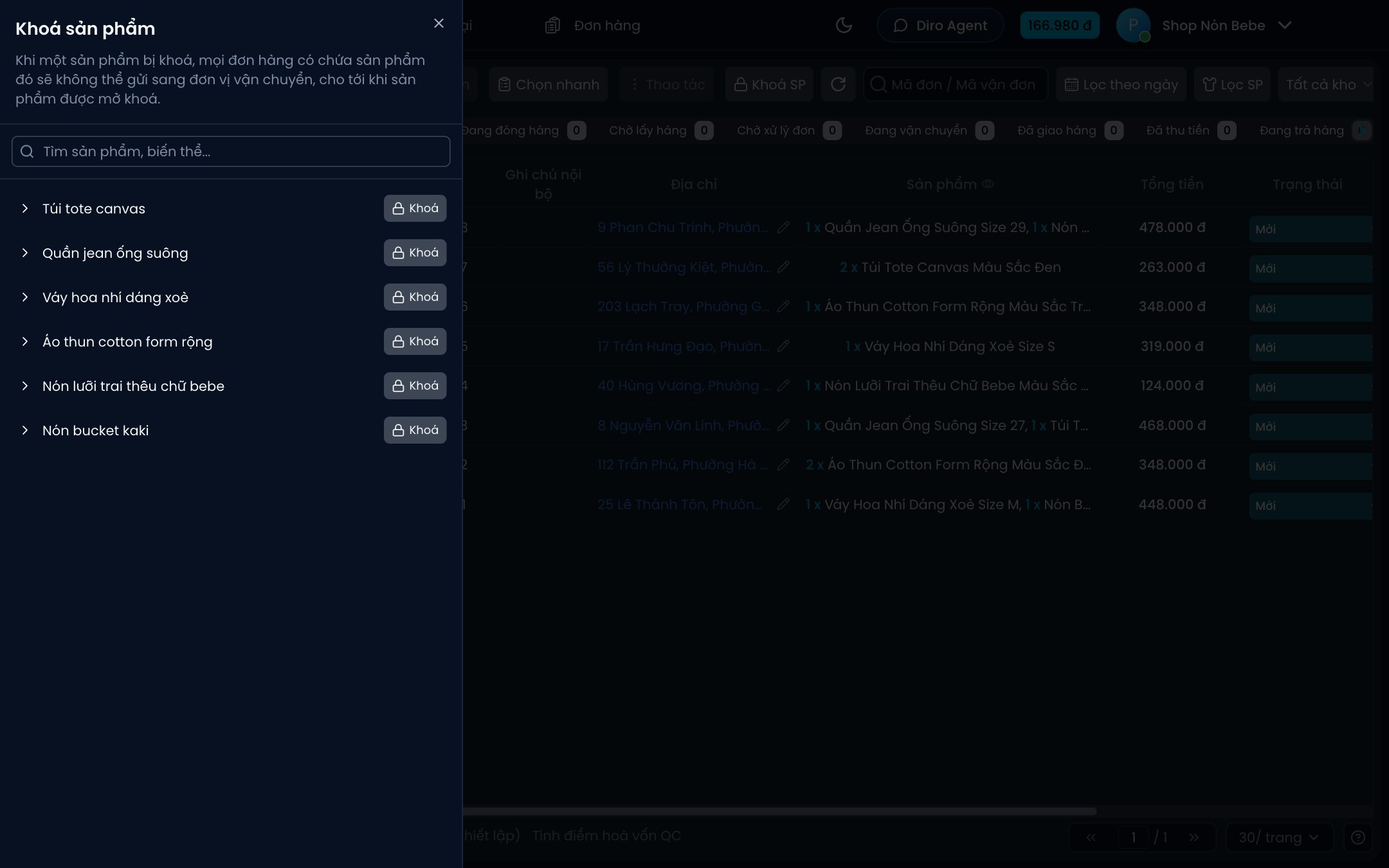This screenshot has height=868, width=1389.
Task: Expand Váy hoa nhí dáng xoè row
Action: pos(25,297)
